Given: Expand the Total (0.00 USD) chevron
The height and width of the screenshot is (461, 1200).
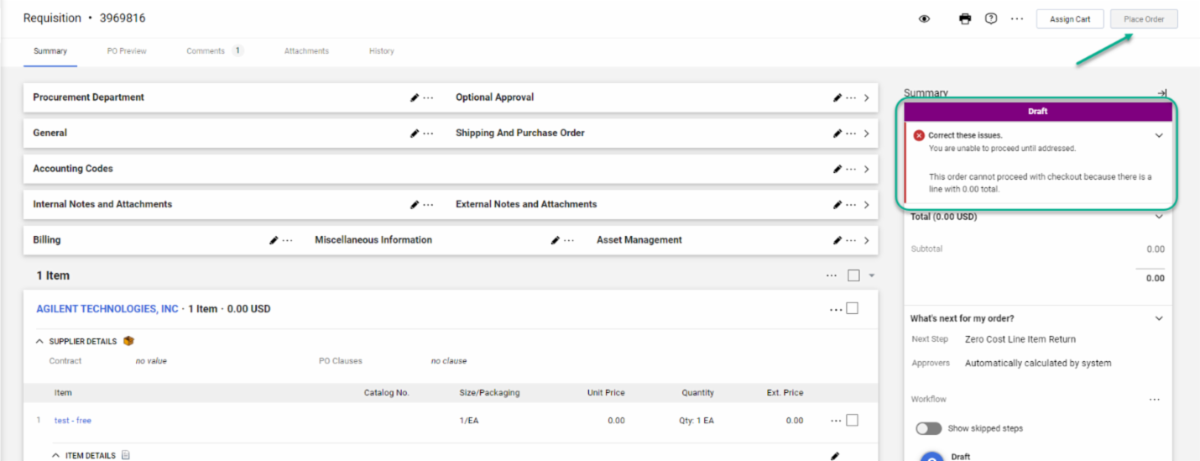Looking at the screenshot, I should (1159, 216).
